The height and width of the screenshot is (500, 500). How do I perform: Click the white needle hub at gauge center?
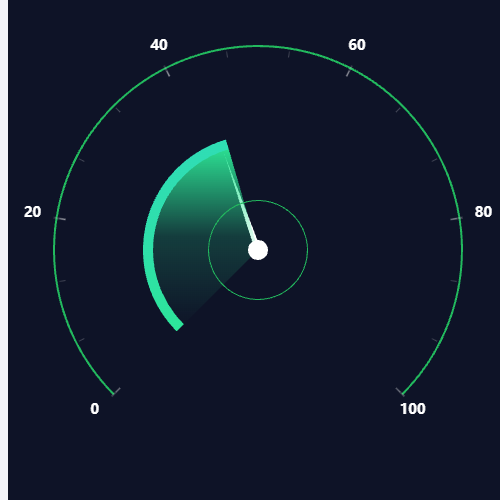258,250
